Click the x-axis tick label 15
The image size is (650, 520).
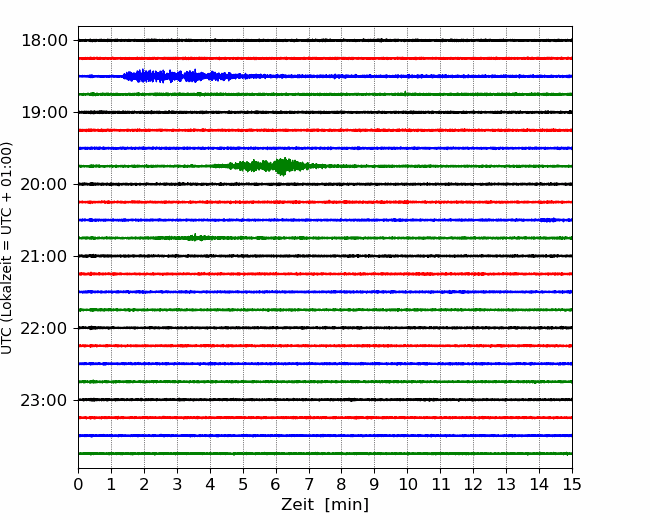(x=572, y=484)
